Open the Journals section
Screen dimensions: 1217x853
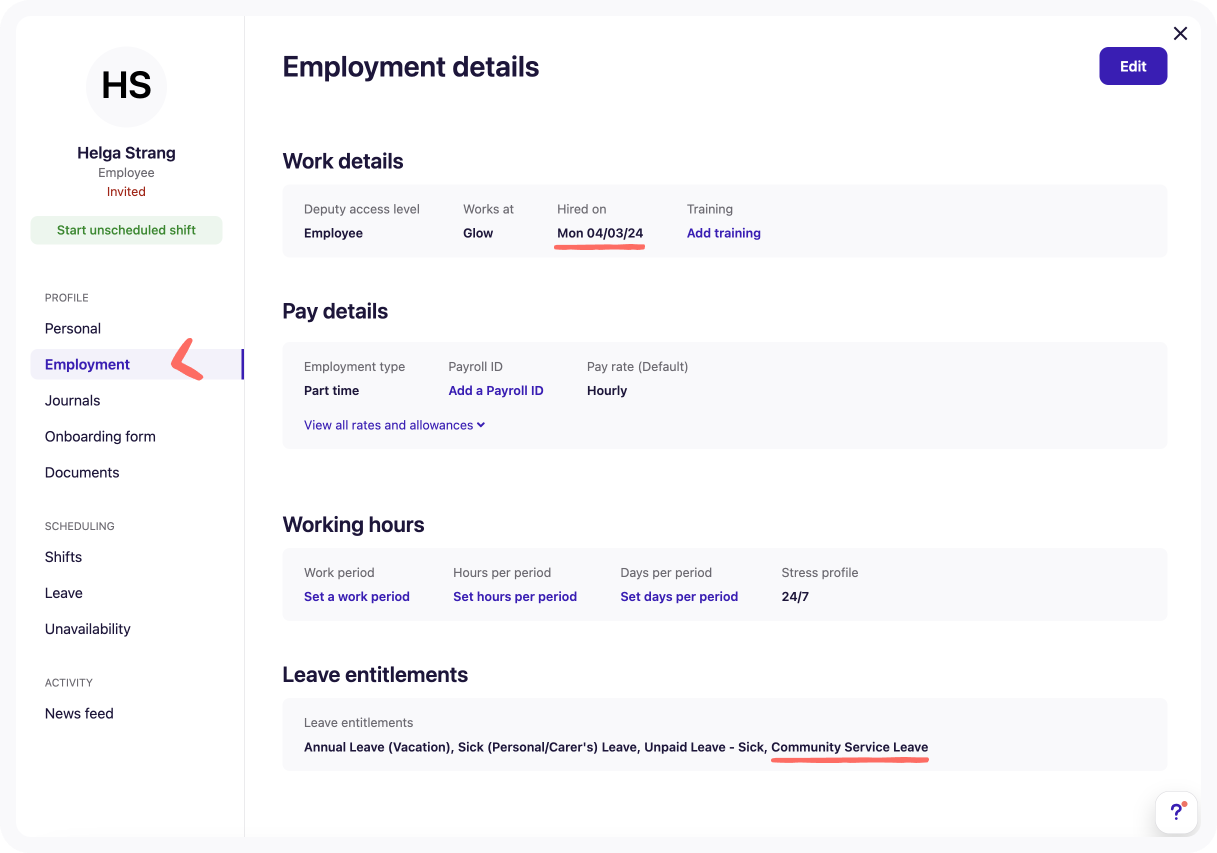(72, 400)
